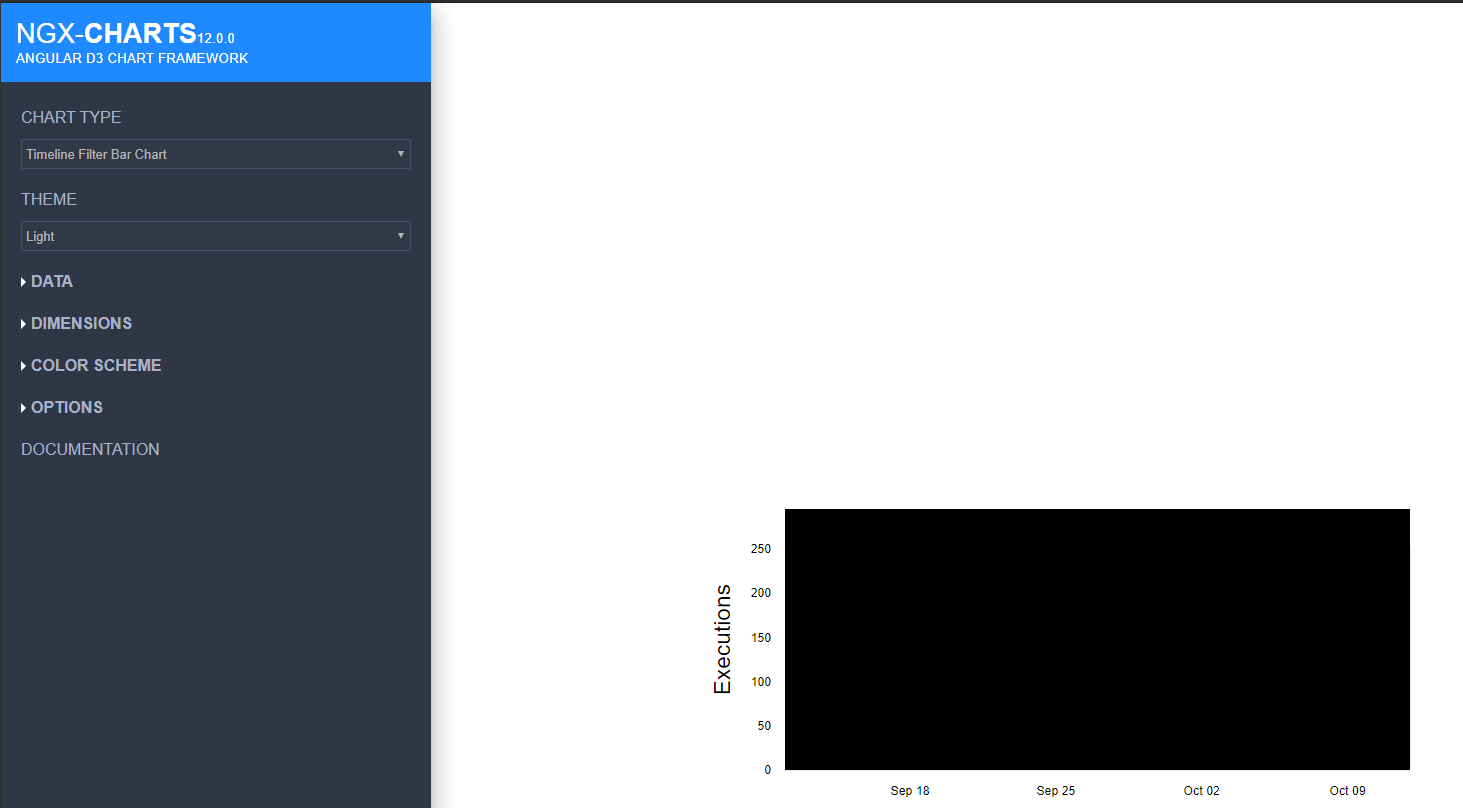Open the DOCUMENTATION page
The height and width of the screenshot is (808, 1463).
coord(90,449)
